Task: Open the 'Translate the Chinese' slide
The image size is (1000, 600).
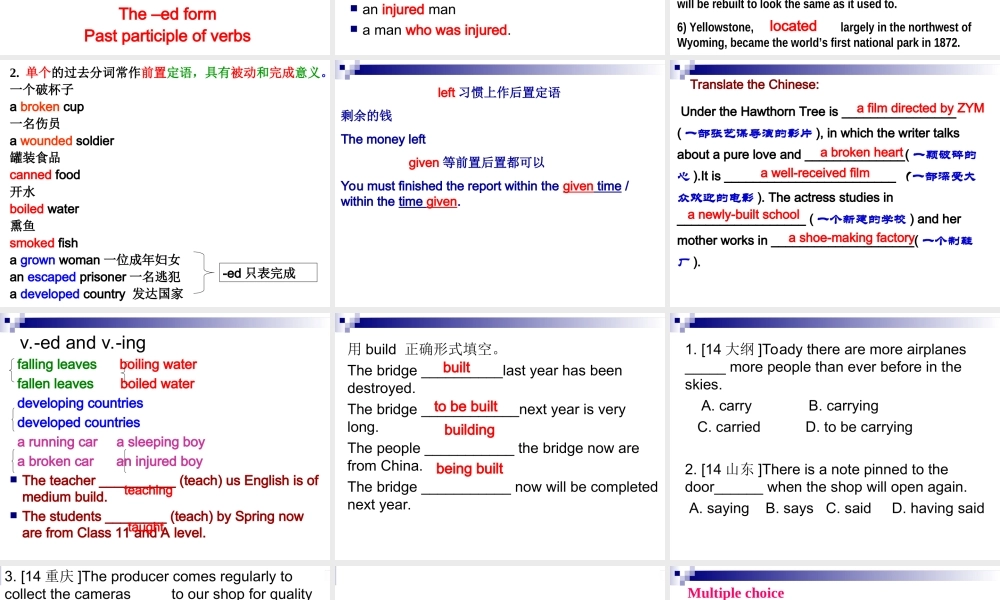Action: tap(835, 184)
